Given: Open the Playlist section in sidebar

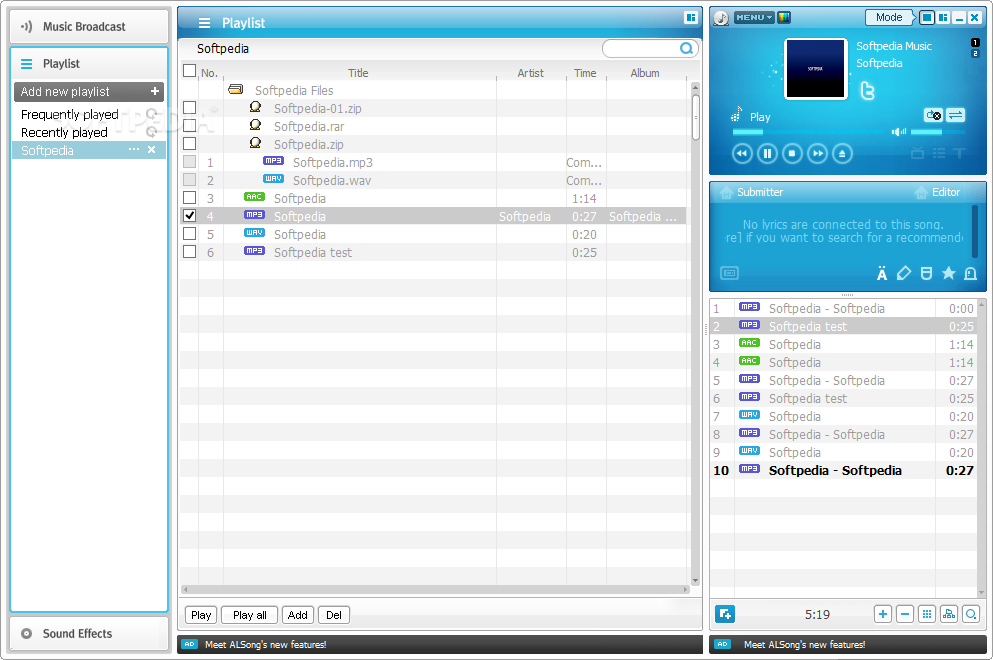Looking at the screenshot, I should (89, 63).
